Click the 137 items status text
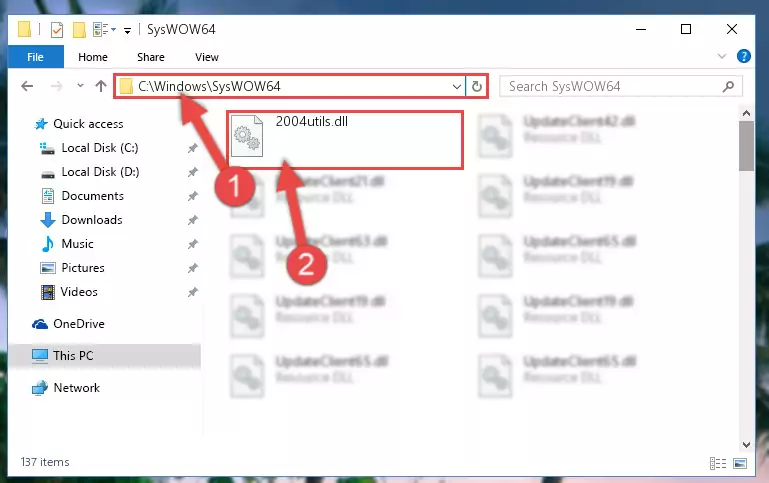The width and height of the screenshot is (769, 483). click(x=45, y=462)
